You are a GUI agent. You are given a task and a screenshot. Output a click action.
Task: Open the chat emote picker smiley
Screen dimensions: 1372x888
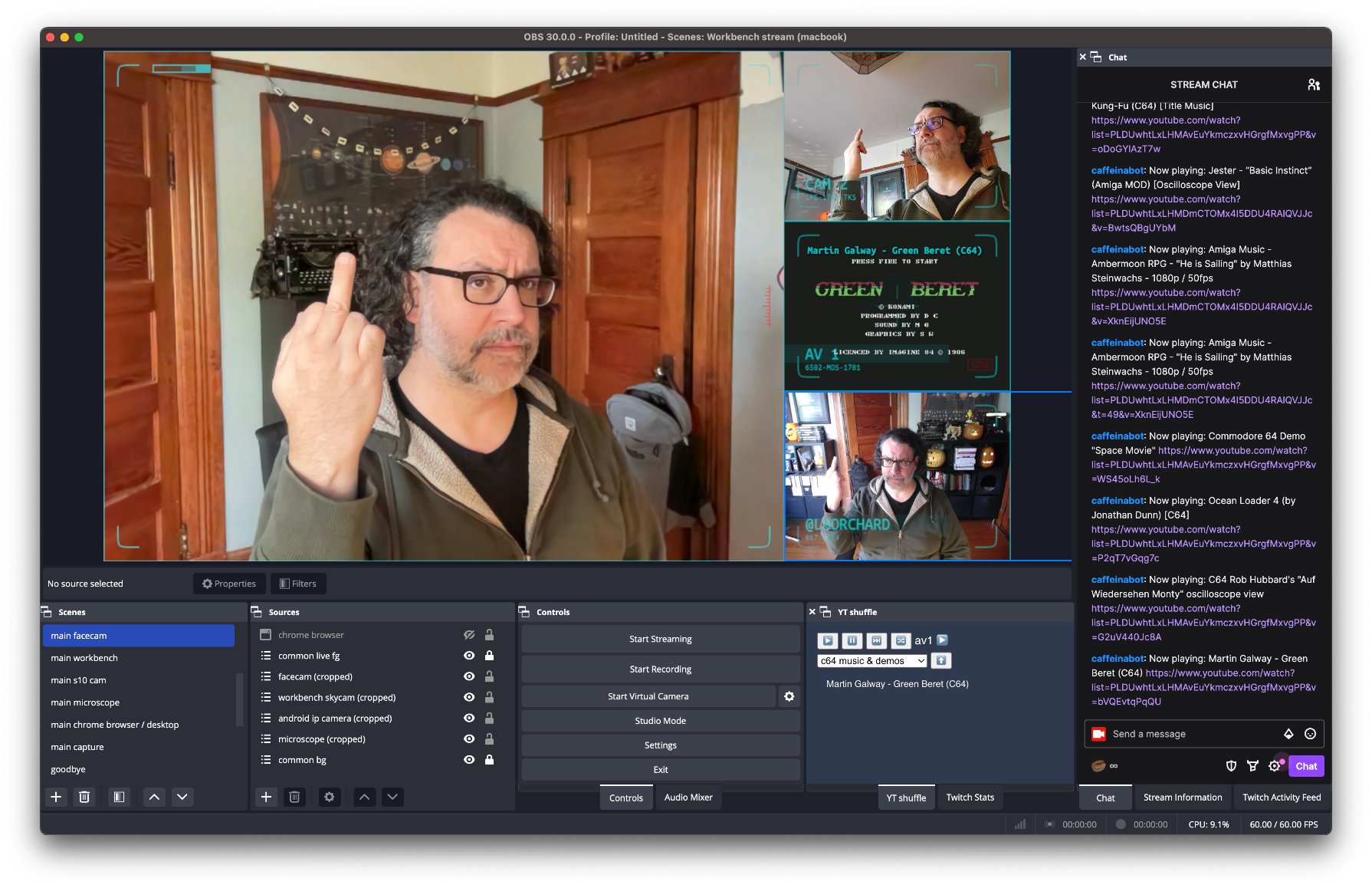1310,734
